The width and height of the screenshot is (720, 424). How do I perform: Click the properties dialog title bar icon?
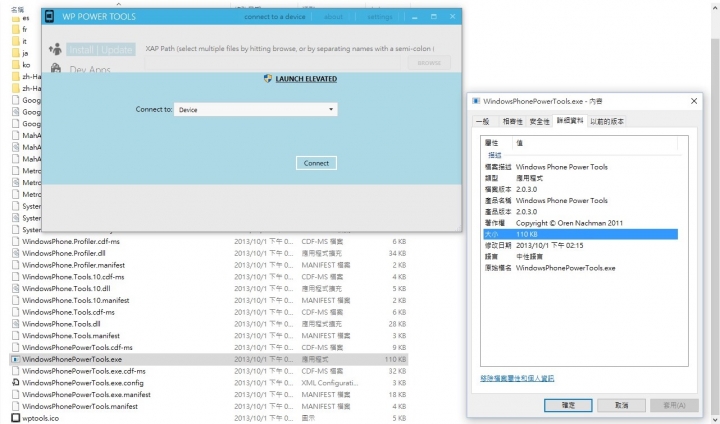click(x=476, y=101)
